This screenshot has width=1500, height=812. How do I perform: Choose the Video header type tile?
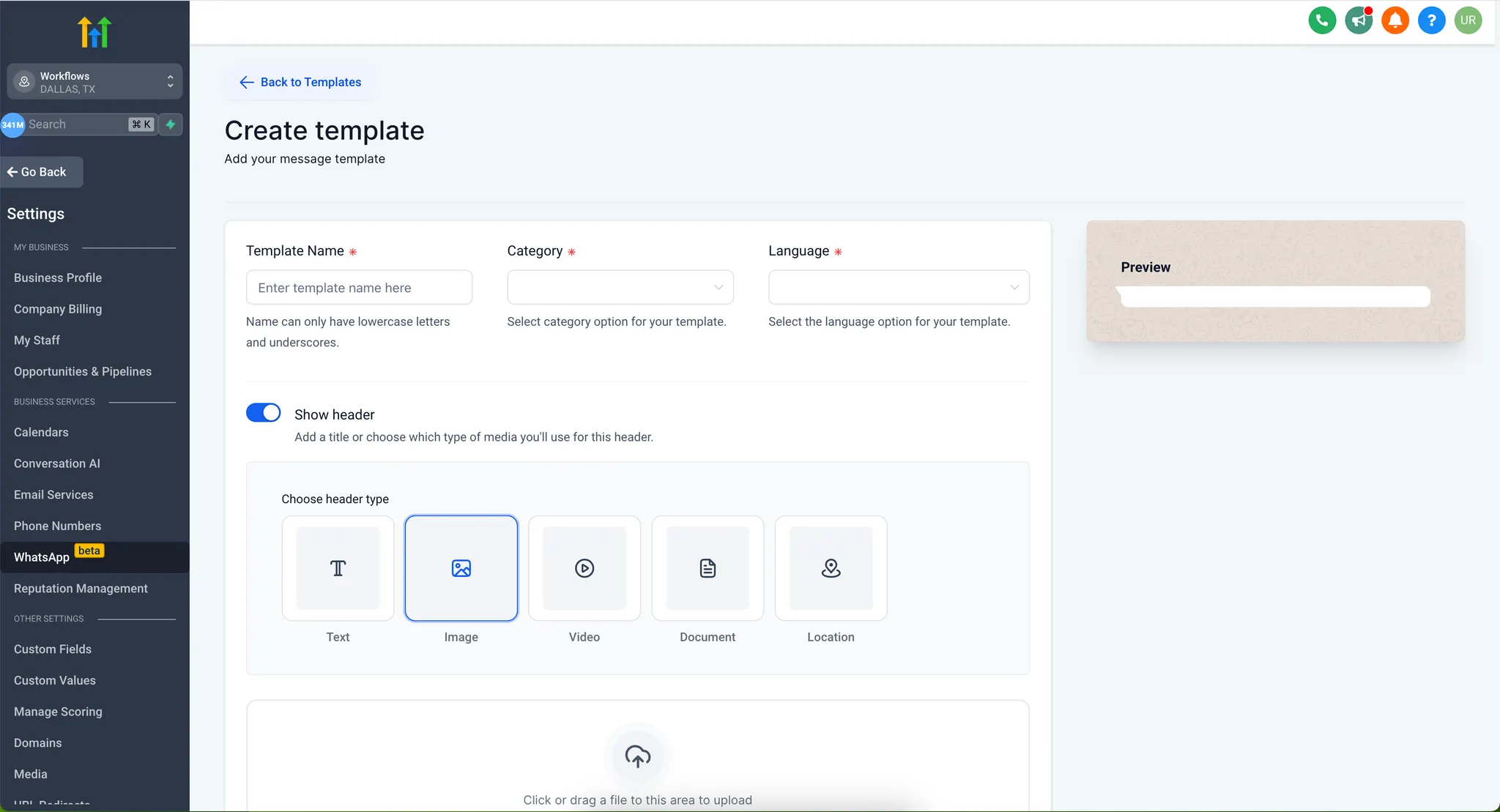point(584,568)
